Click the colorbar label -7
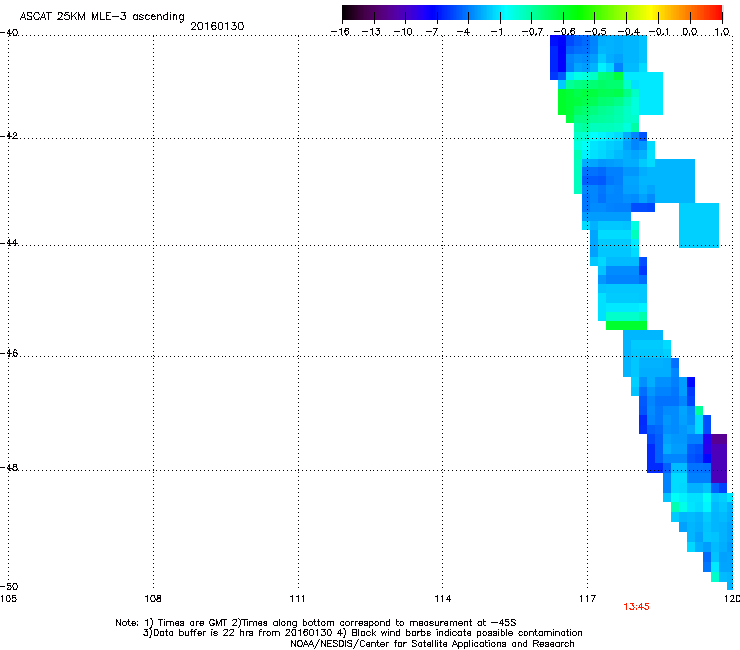This screenshot has height=650, width=740. point(432,32)
